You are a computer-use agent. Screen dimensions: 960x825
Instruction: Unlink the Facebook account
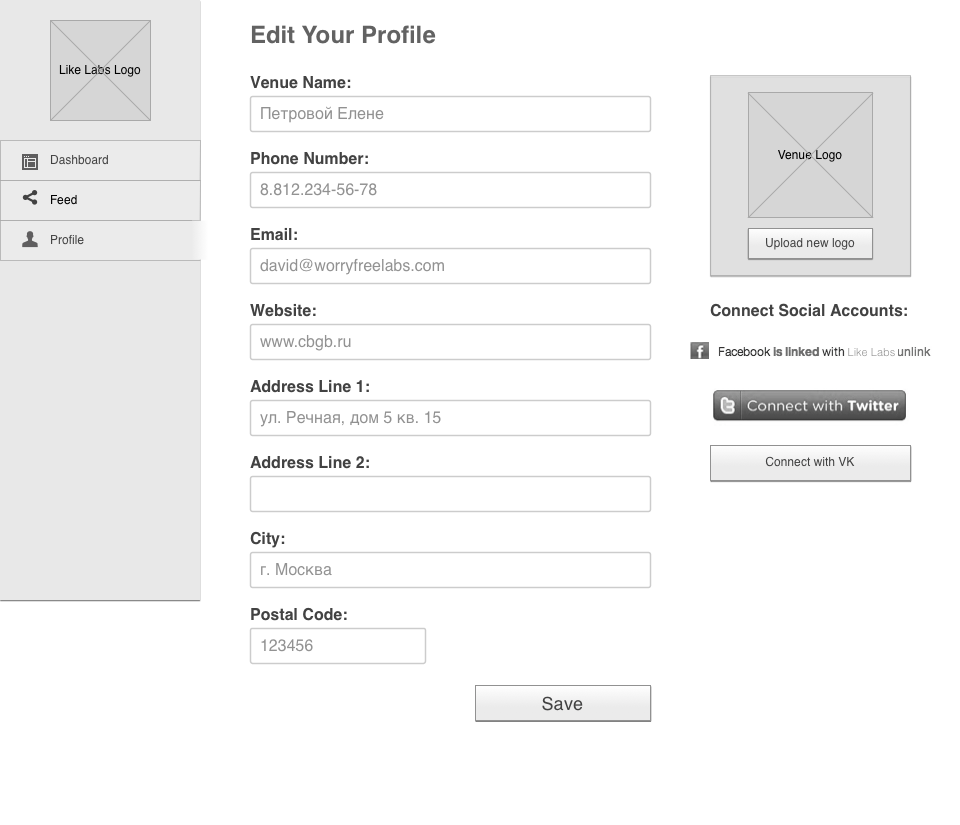click(914, 352)
